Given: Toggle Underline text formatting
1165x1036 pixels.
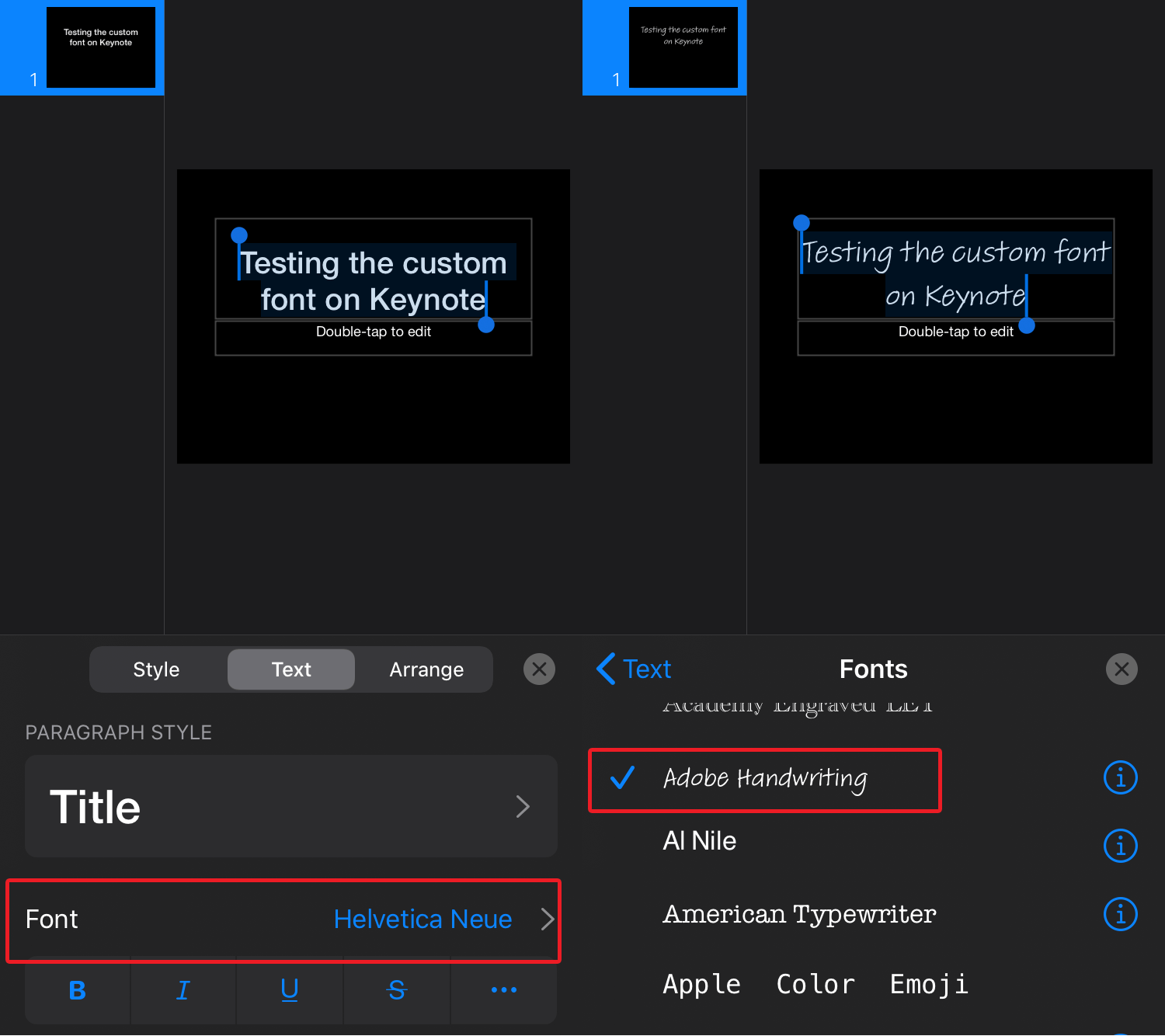Looking at the screenshot, I should click(290, 990).
